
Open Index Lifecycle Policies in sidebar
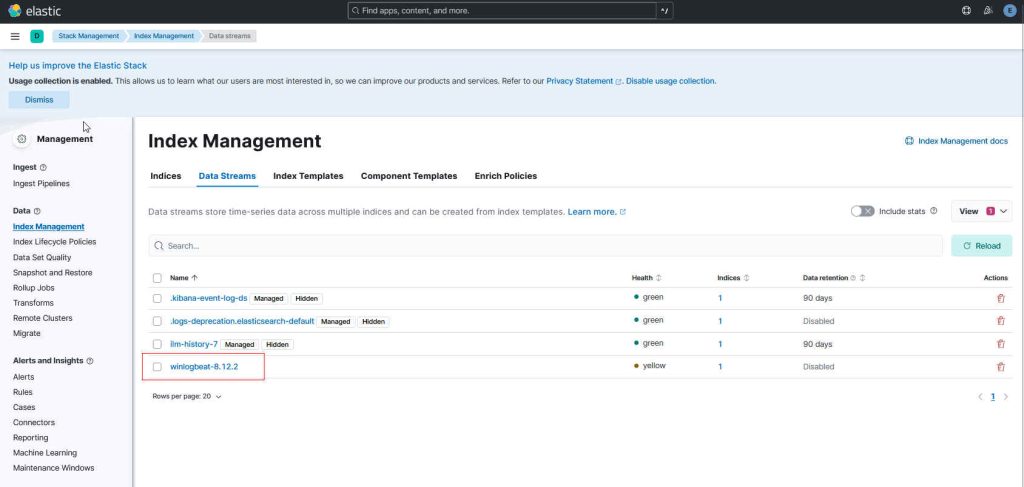point(55,242)
